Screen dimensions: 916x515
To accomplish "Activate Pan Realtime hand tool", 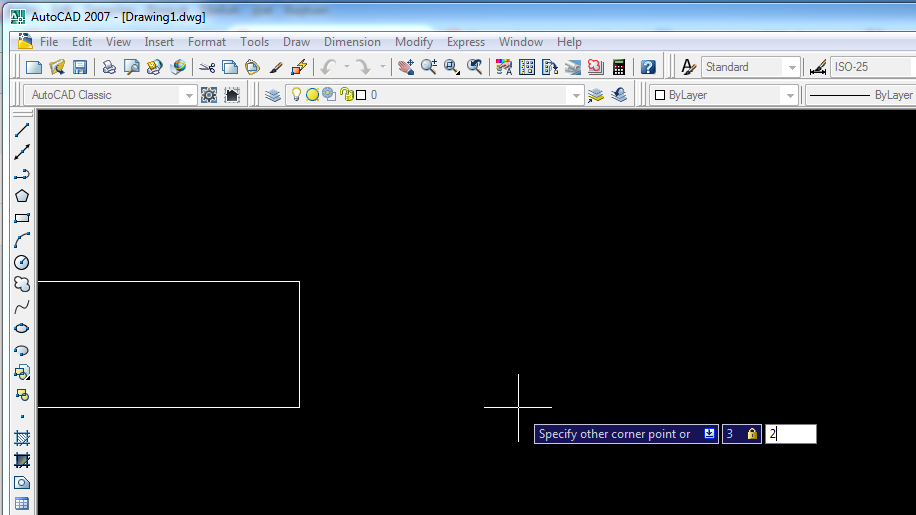I will pos(406,67).
